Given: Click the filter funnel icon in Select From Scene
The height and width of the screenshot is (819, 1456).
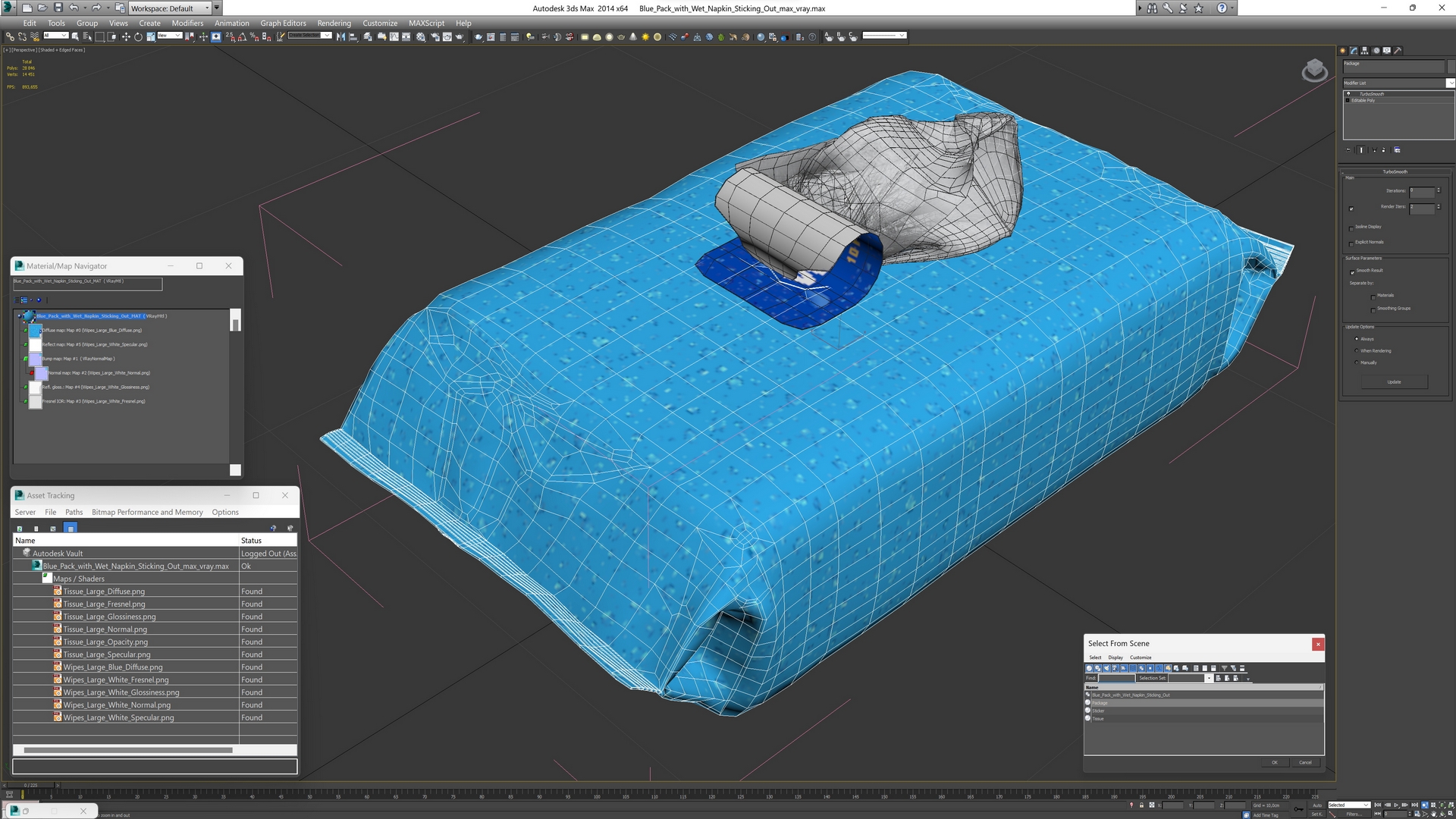Looking at the screenshot, I should pos(1224,668).
